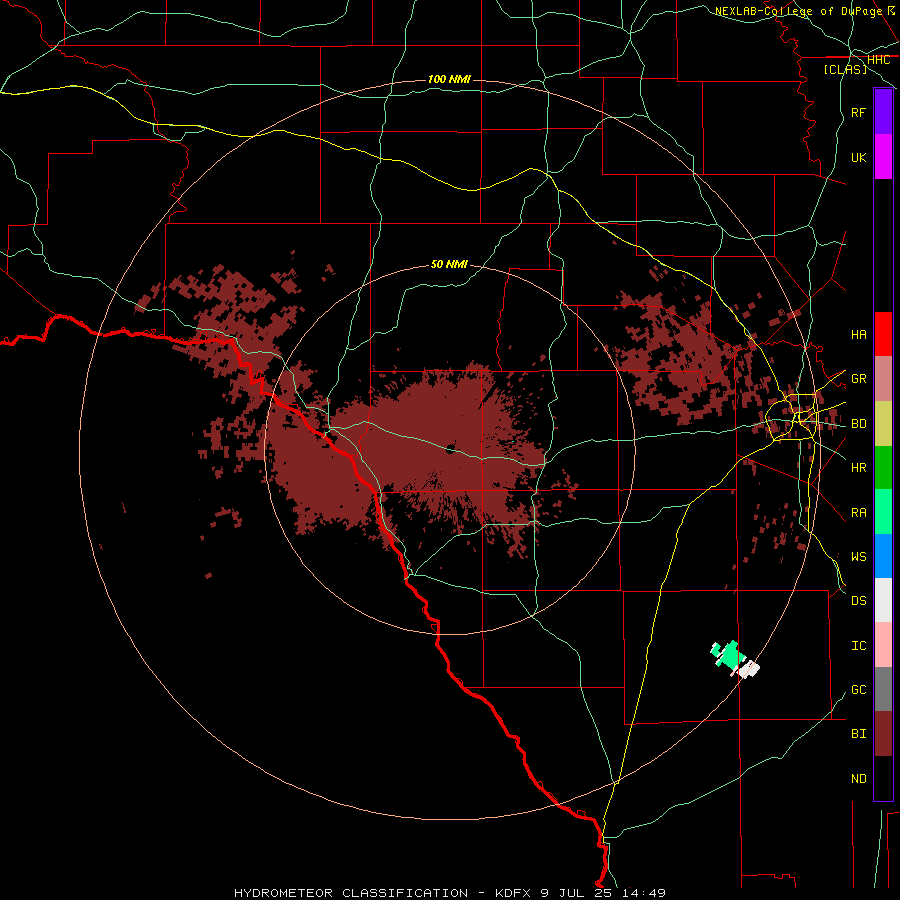Click the HHC product label

(879, 60)
